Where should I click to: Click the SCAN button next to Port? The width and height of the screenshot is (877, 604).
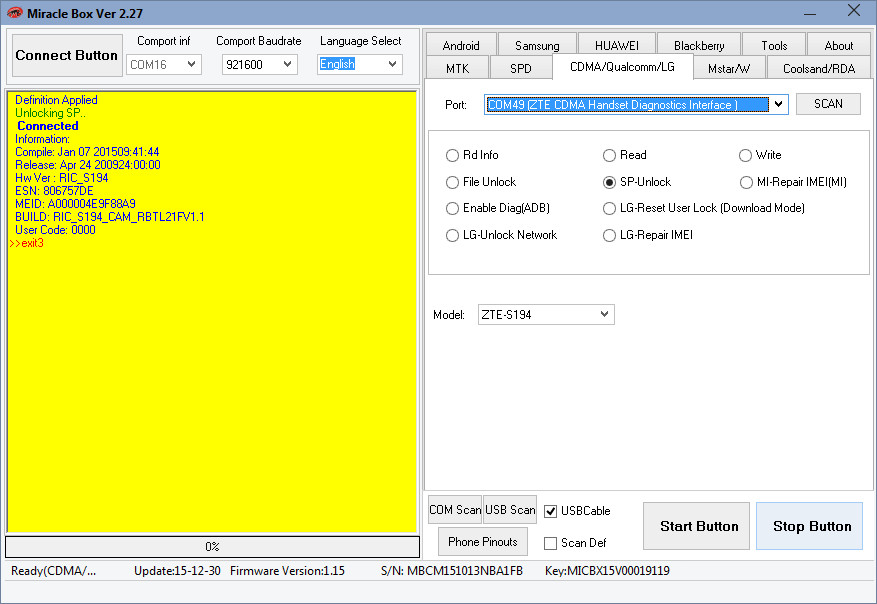[x=828, y=104]
